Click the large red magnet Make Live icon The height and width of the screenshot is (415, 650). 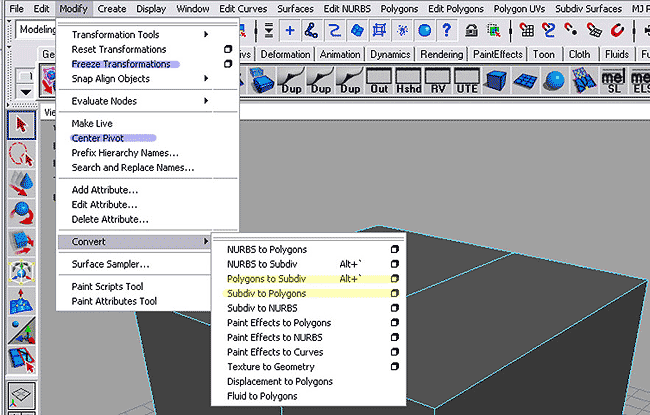617,30
